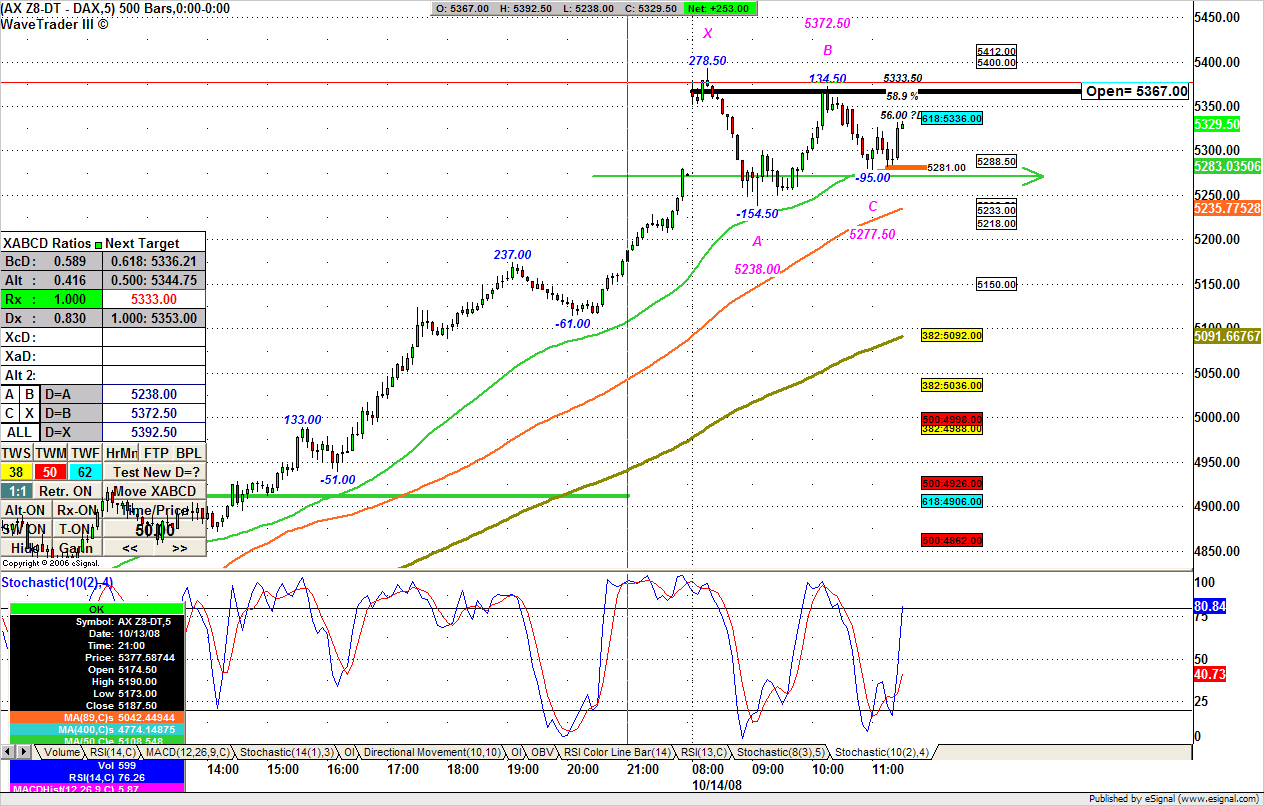The width and height of the screenshot is (1264, 806).
Task: Open the Volume study tab
Action: pyautogui.click(x=61, y=752)
